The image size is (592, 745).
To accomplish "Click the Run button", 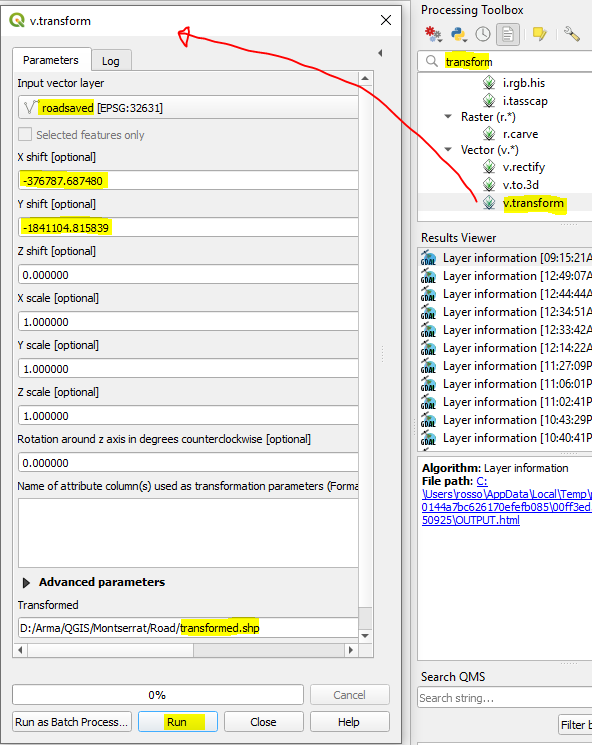I will pos(178,722).
